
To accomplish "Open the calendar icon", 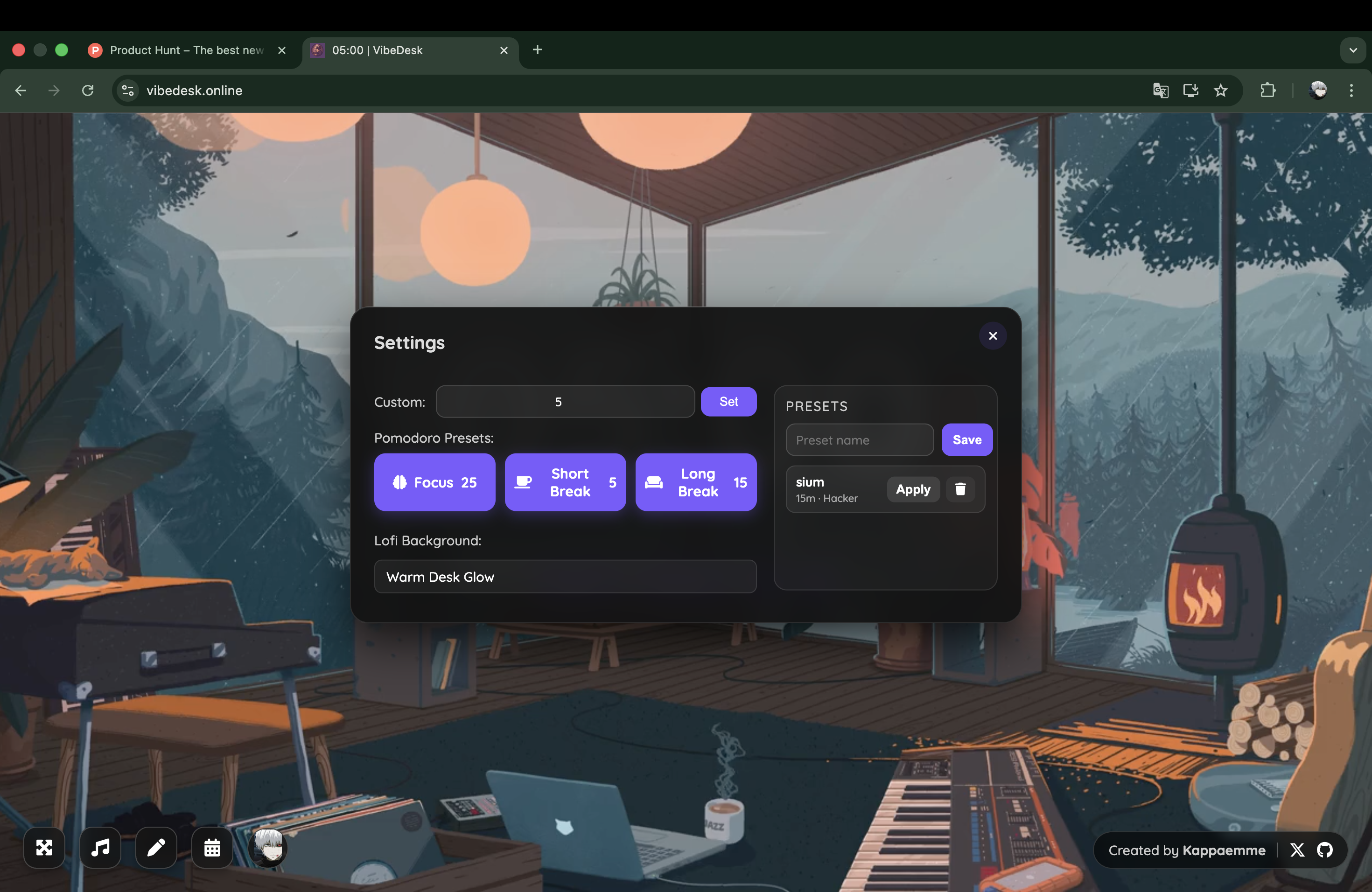I will 211,847.
